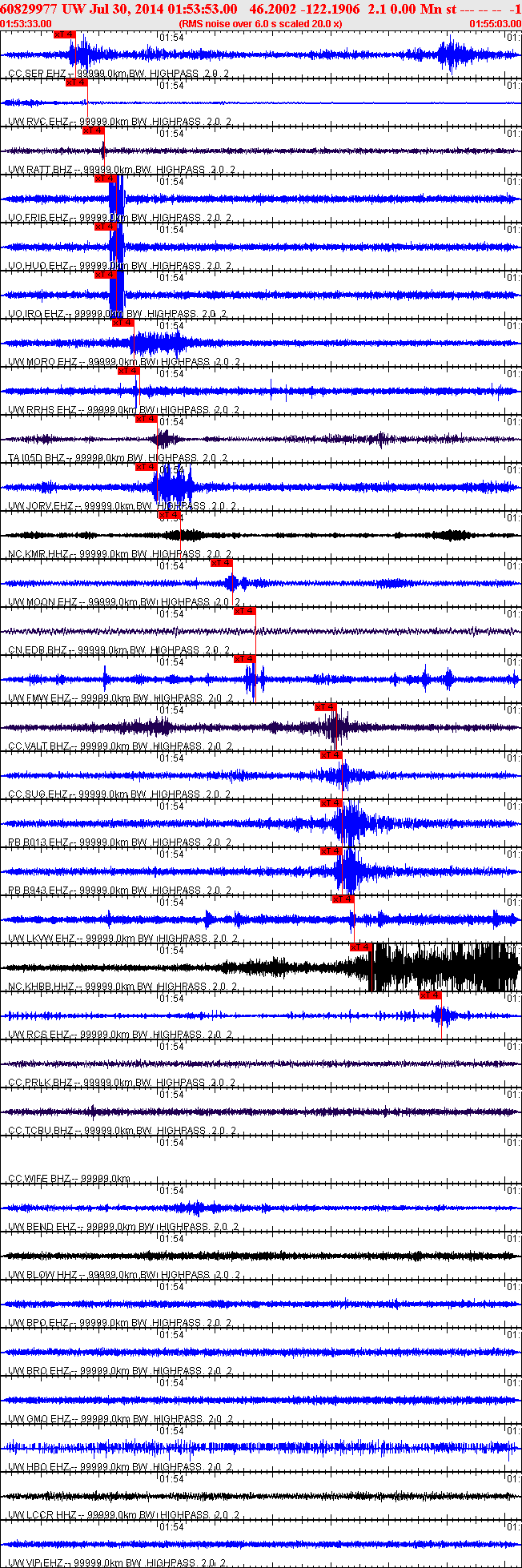
Task: Click red pick flag on CC.SEP.EHZ trace
Action: [x=65, y=34]
